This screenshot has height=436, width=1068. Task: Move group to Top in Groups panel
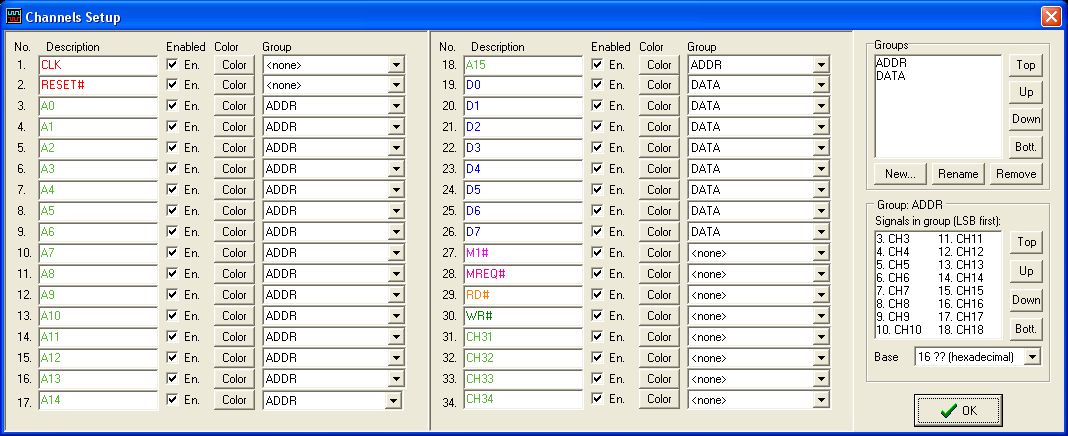coord(1025,65)
